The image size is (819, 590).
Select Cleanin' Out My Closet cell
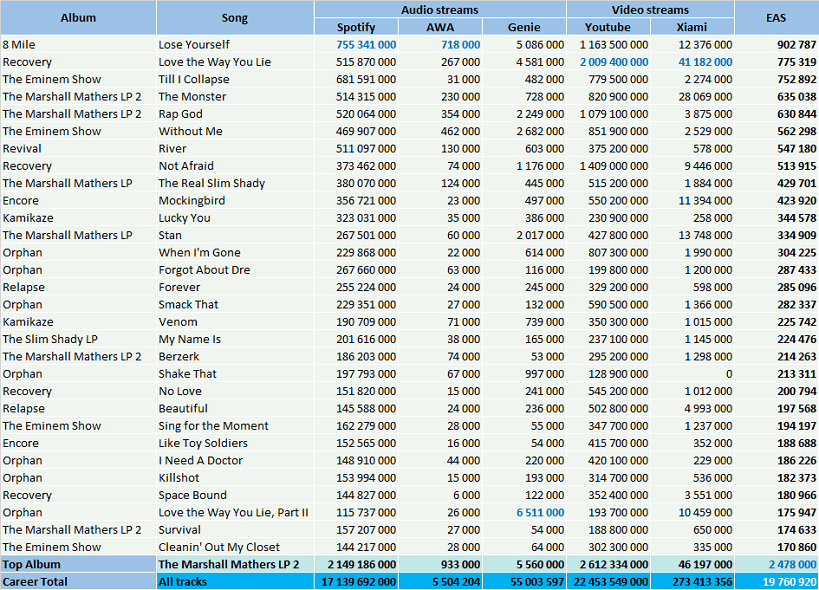235,547
